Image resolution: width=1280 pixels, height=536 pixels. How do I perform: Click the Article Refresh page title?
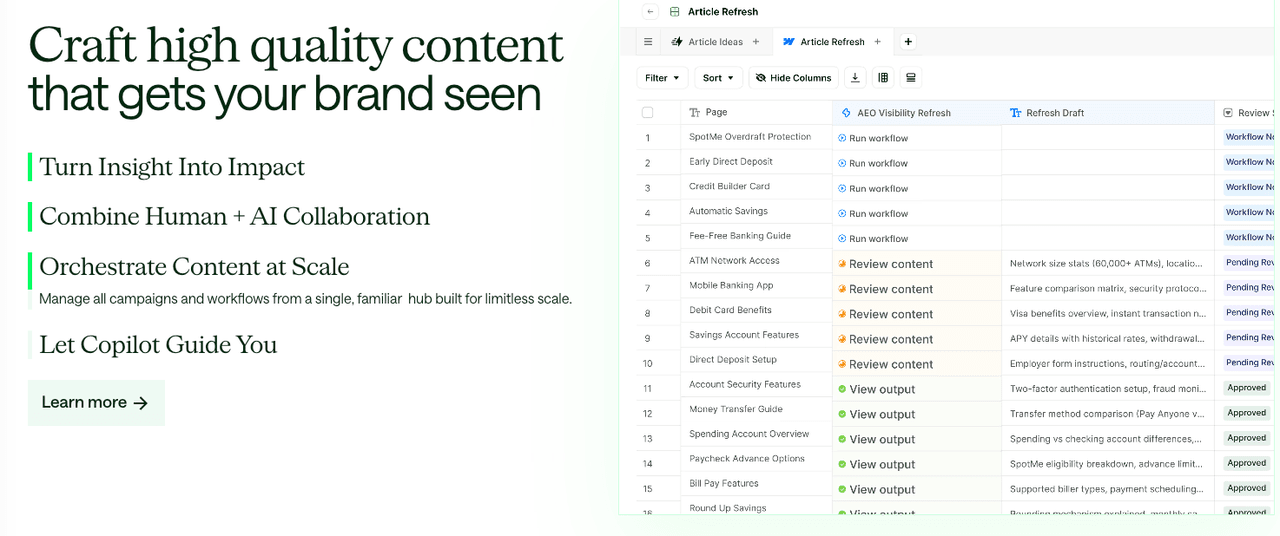pos(723,12)
